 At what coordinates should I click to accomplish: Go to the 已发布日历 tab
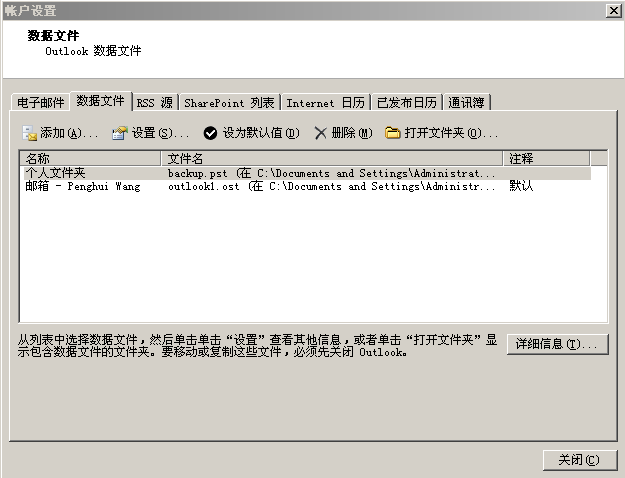click(407, 102)
